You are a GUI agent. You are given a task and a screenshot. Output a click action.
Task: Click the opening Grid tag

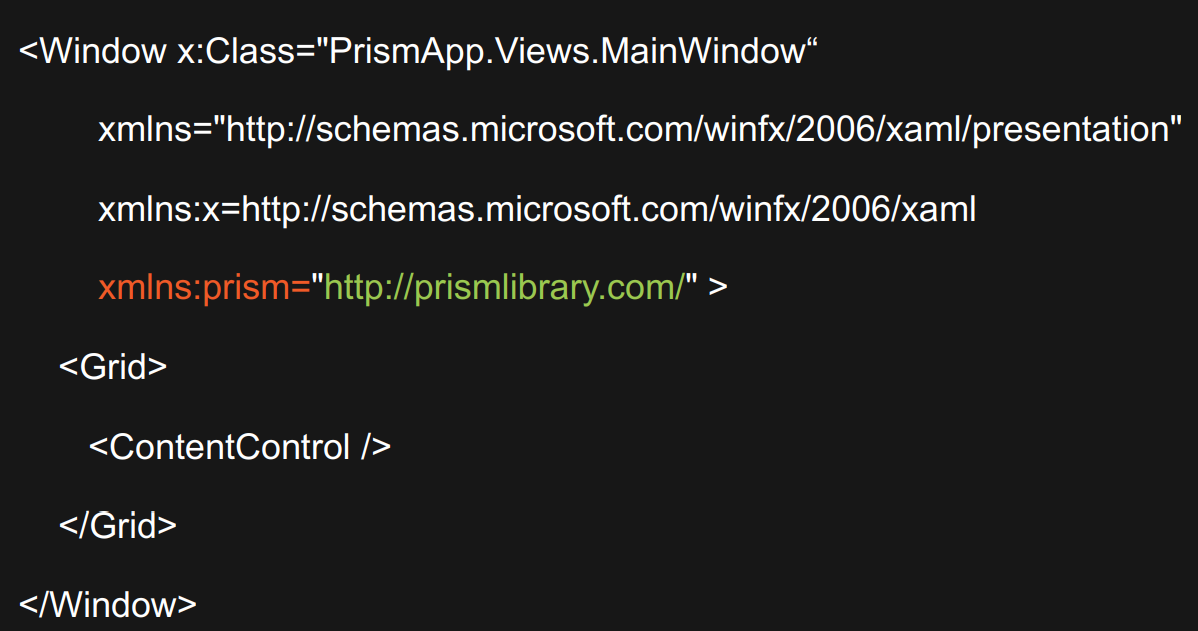coord(113,367)
